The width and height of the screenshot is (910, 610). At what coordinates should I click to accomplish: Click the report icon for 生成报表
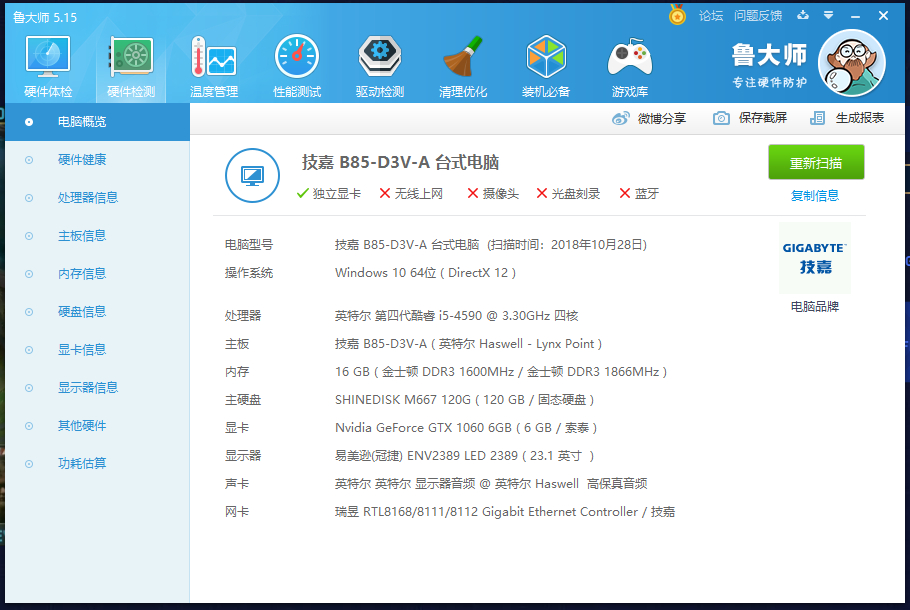pyautogui.click(x=817, y=118)
